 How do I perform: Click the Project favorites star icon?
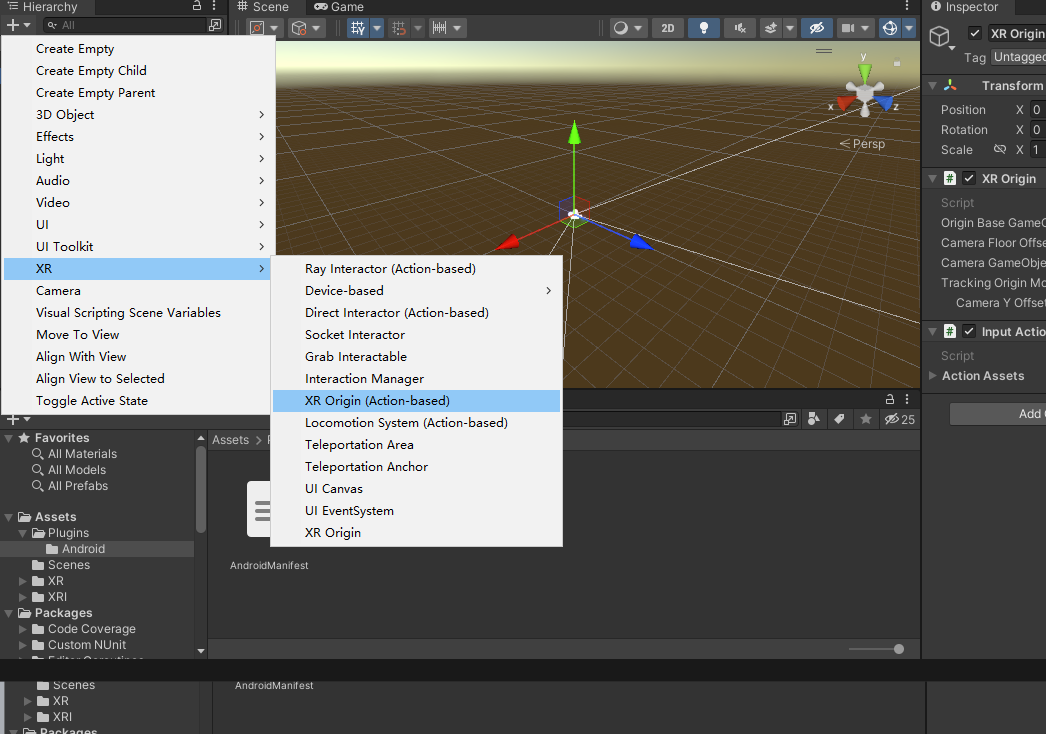tap(866, 419)
